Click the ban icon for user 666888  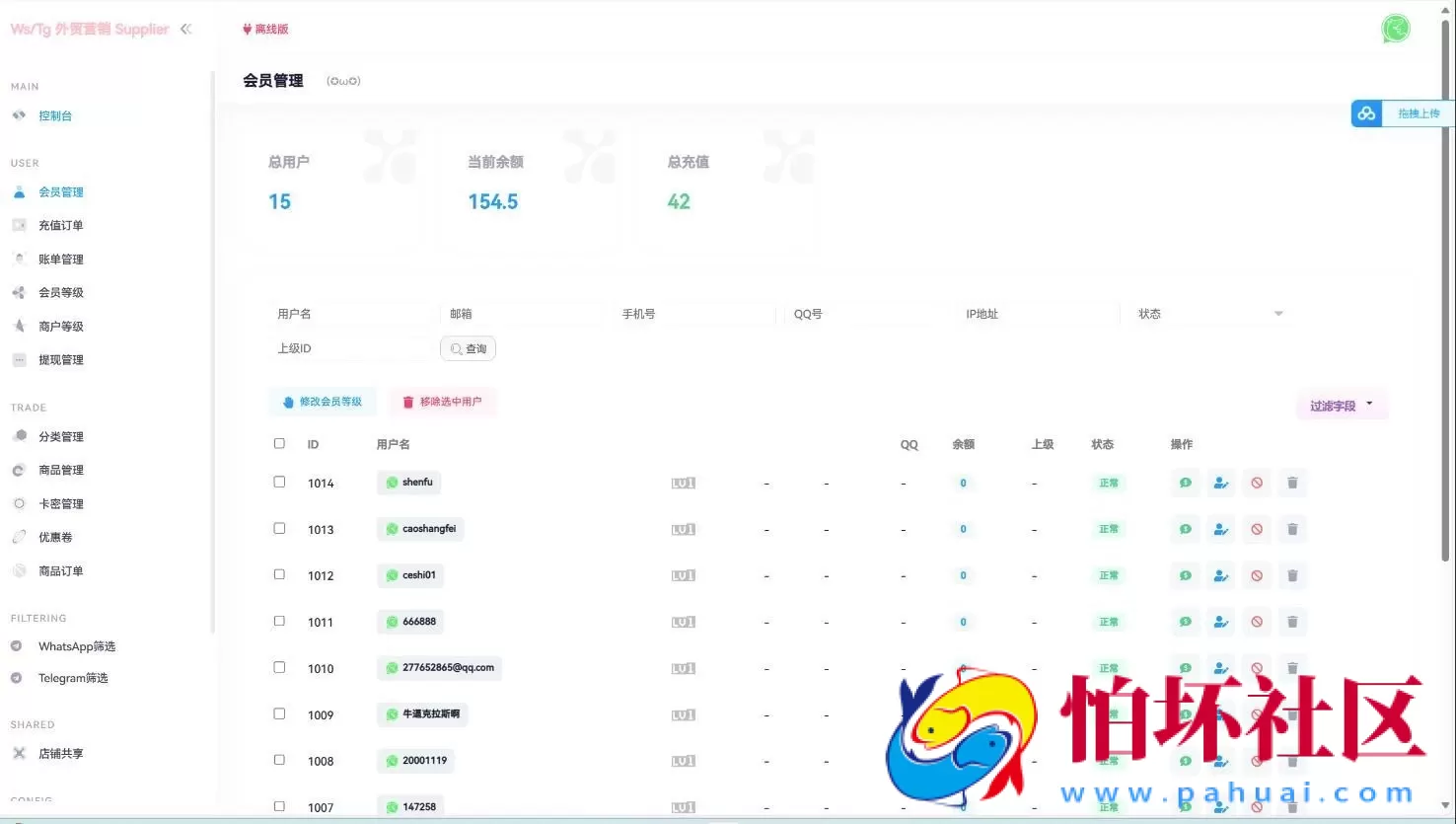pyautogui.click(x=1256, y=622)
